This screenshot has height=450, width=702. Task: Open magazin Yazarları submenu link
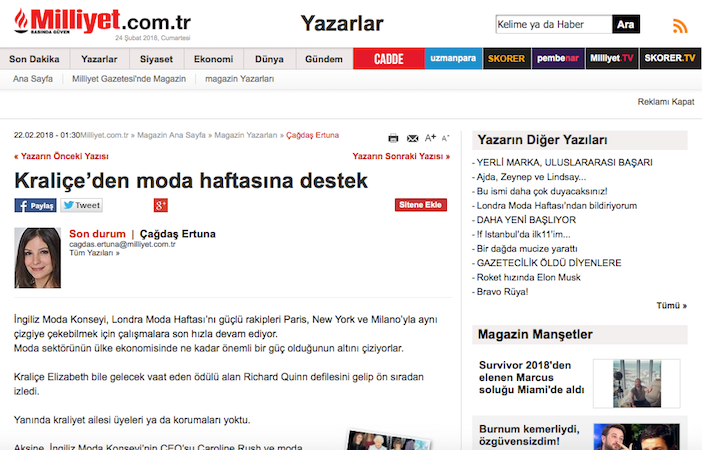[x=240, y=79]
